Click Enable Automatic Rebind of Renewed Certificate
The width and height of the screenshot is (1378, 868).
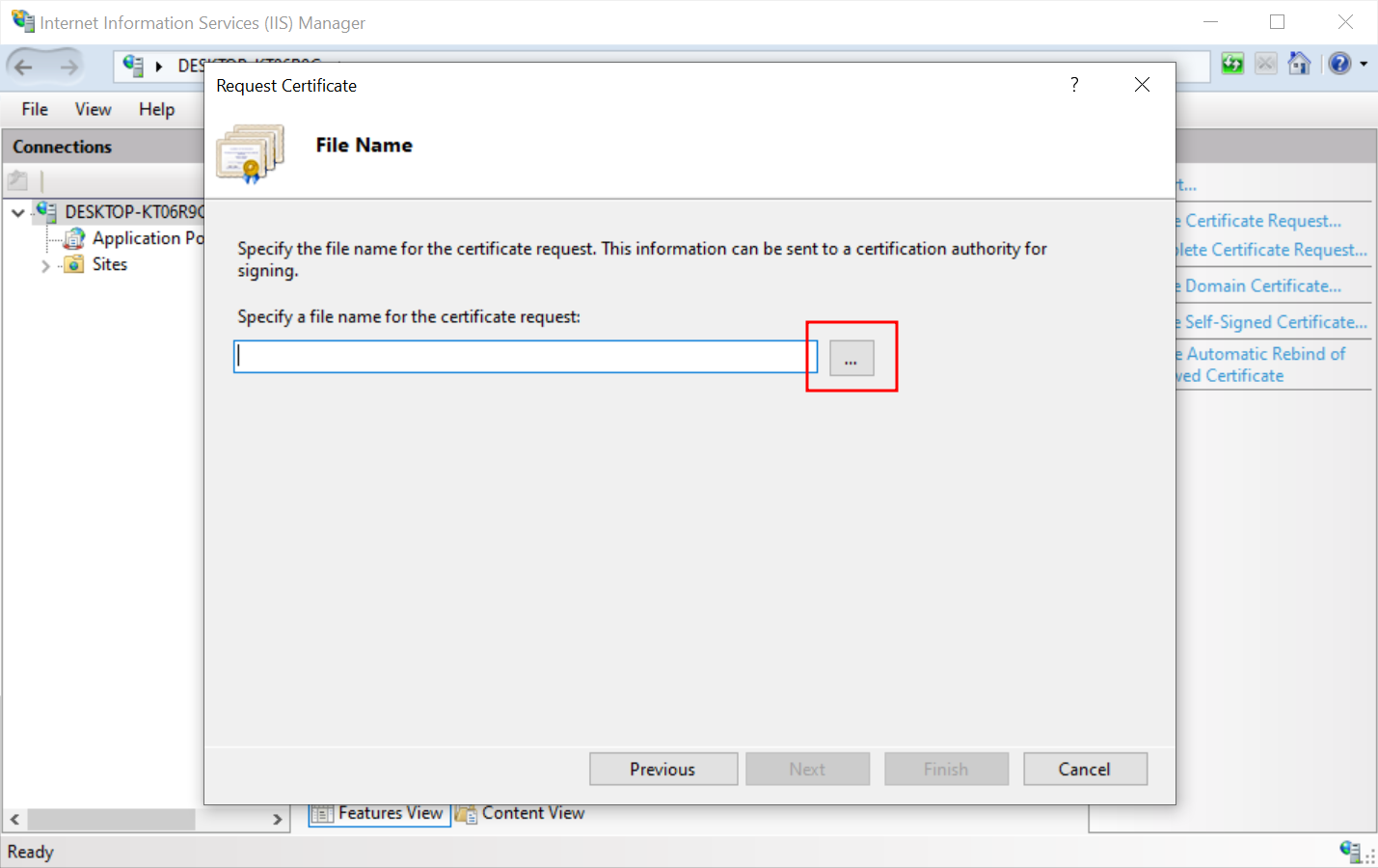pyautogui.click(x=1261, y=366)
